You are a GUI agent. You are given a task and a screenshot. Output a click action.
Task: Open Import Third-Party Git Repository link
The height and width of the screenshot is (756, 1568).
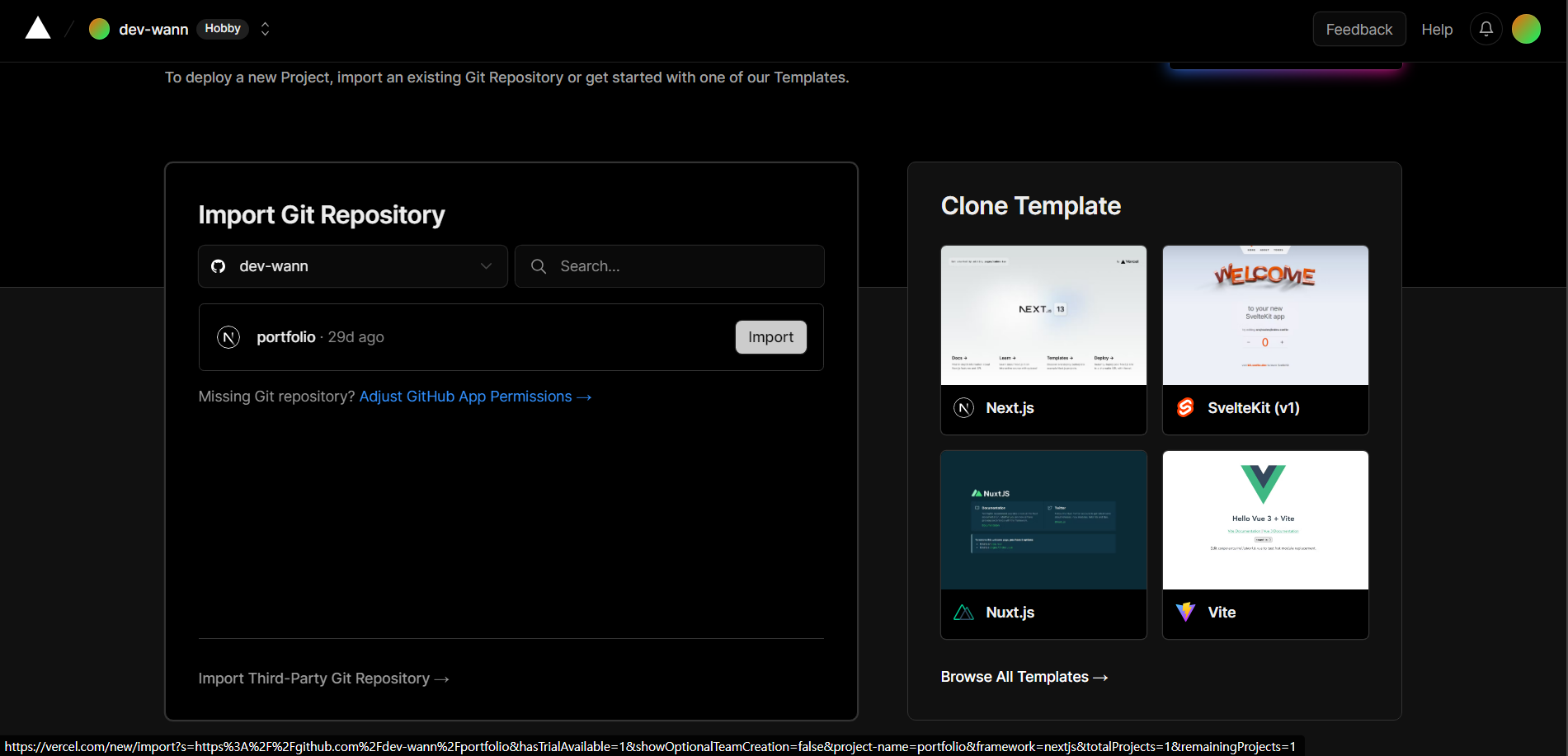point(323,679)
